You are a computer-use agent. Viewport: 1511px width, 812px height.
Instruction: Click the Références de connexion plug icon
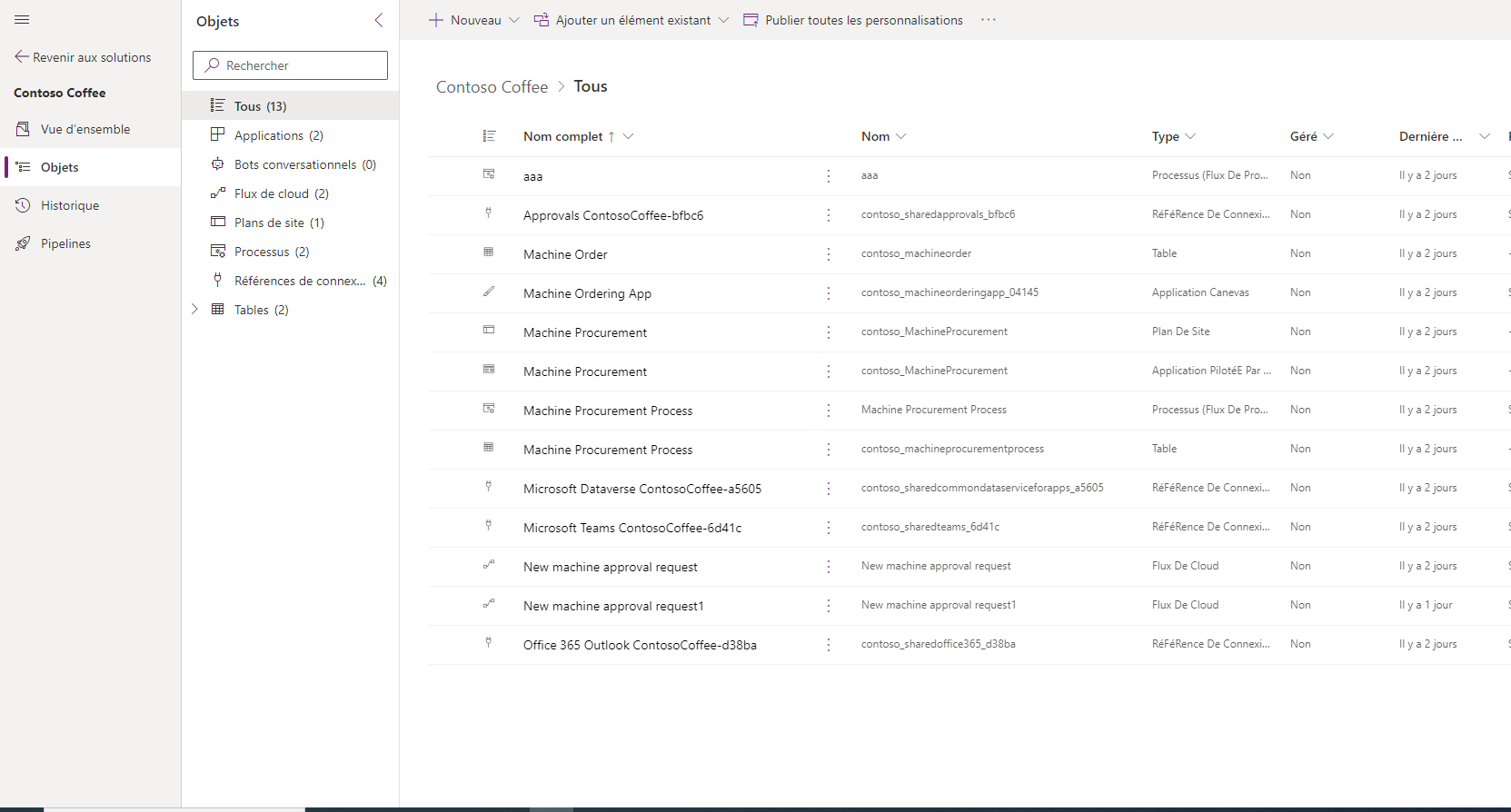(x=218, y=280)
